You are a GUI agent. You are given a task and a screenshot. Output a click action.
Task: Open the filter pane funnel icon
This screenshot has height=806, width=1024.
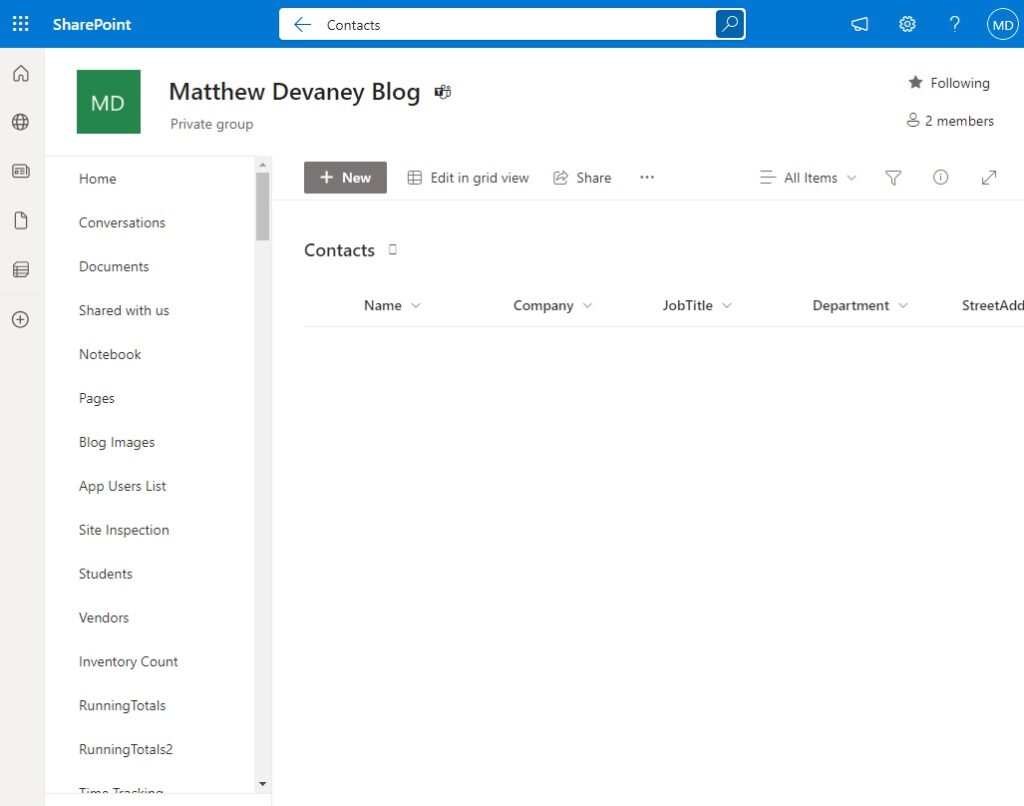(x=893, y=178)
